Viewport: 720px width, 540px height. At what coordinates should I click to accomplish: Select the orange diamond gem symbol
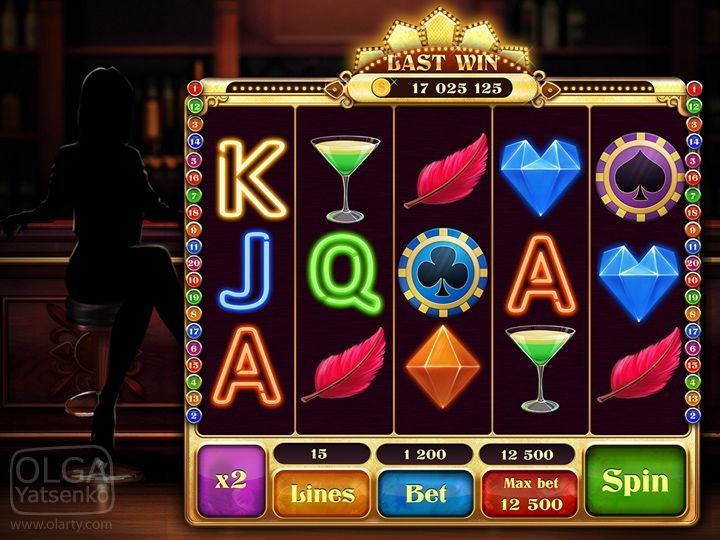pyautogui.click(x=443, y=366)
